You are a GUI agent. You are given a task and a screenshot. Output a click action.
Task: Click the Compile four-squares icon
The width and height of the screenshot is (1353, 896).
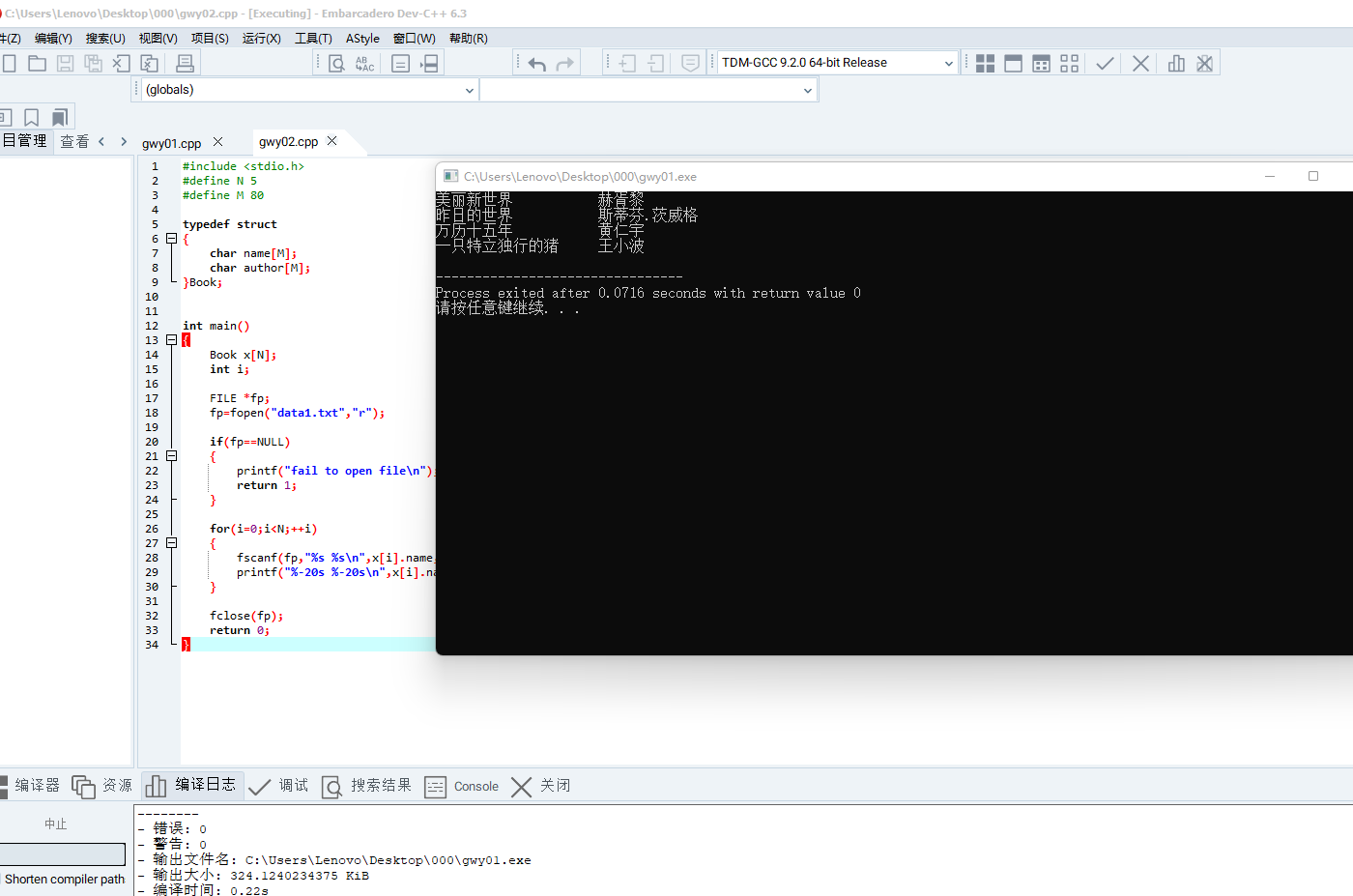985,63
